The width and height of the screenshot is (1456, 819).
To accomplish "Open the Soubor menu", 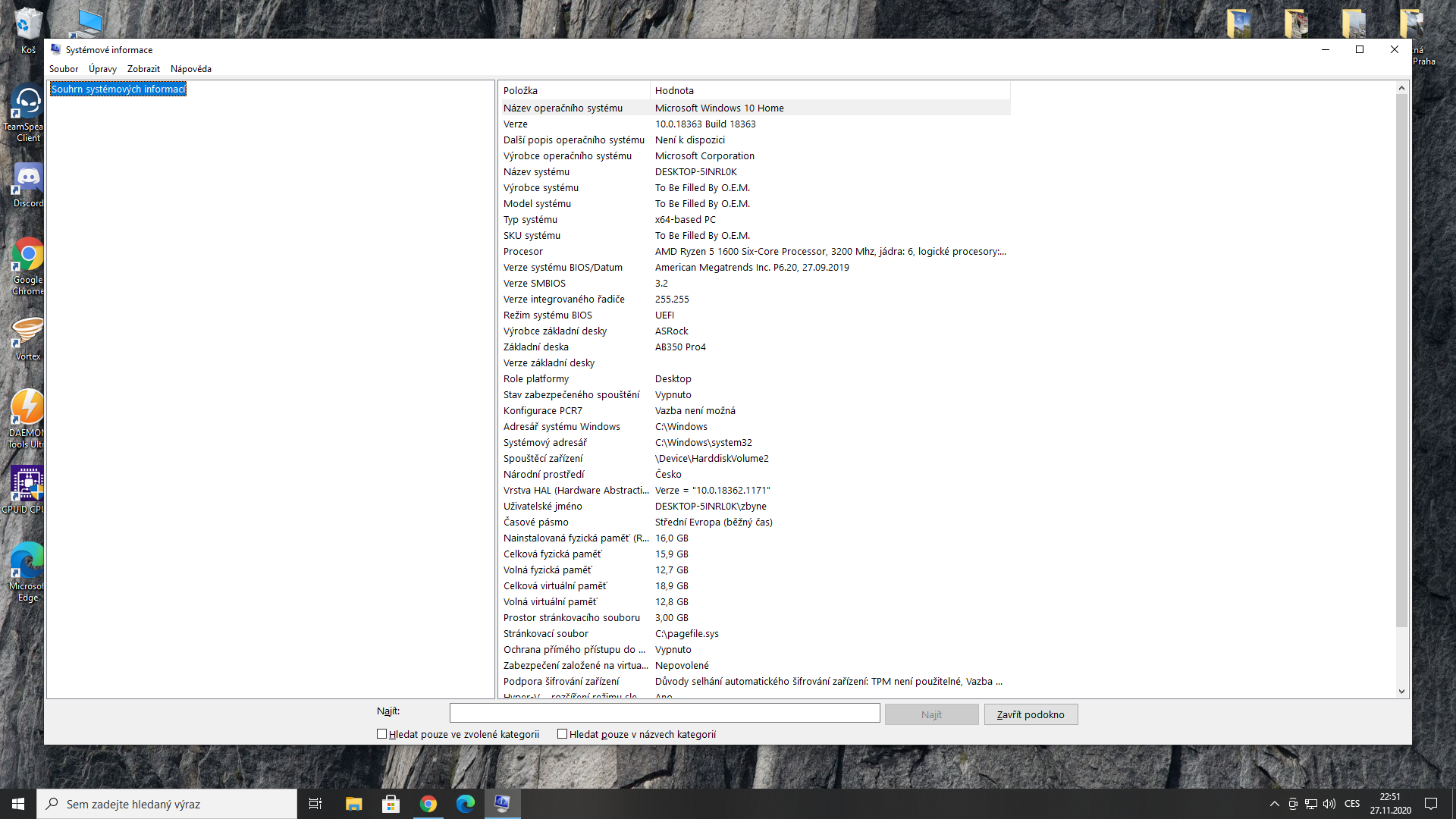I will pyautogui.click(x=64, y=69).
